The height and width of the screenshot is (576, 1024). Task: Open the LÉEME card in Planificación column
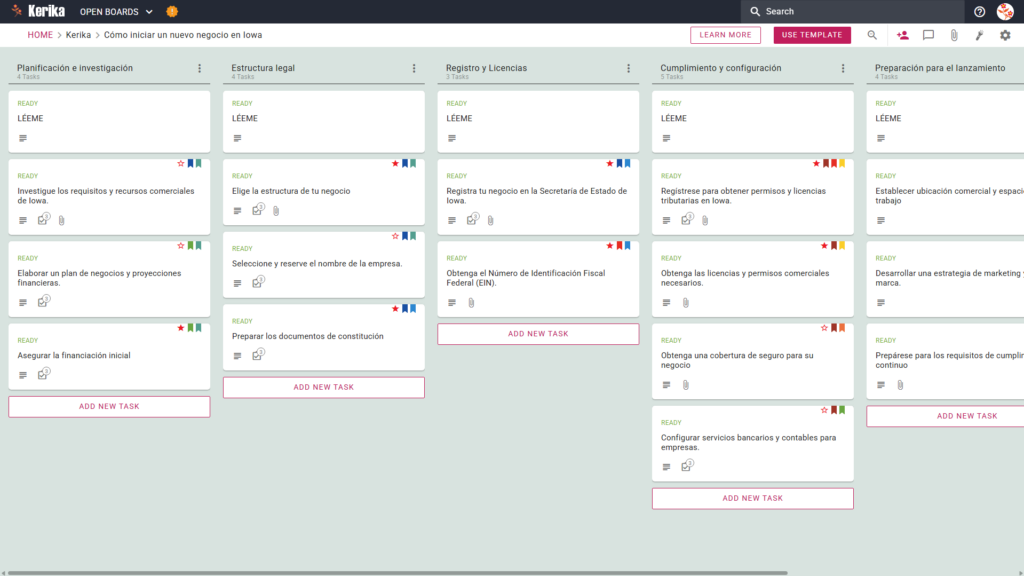point(109,121)
